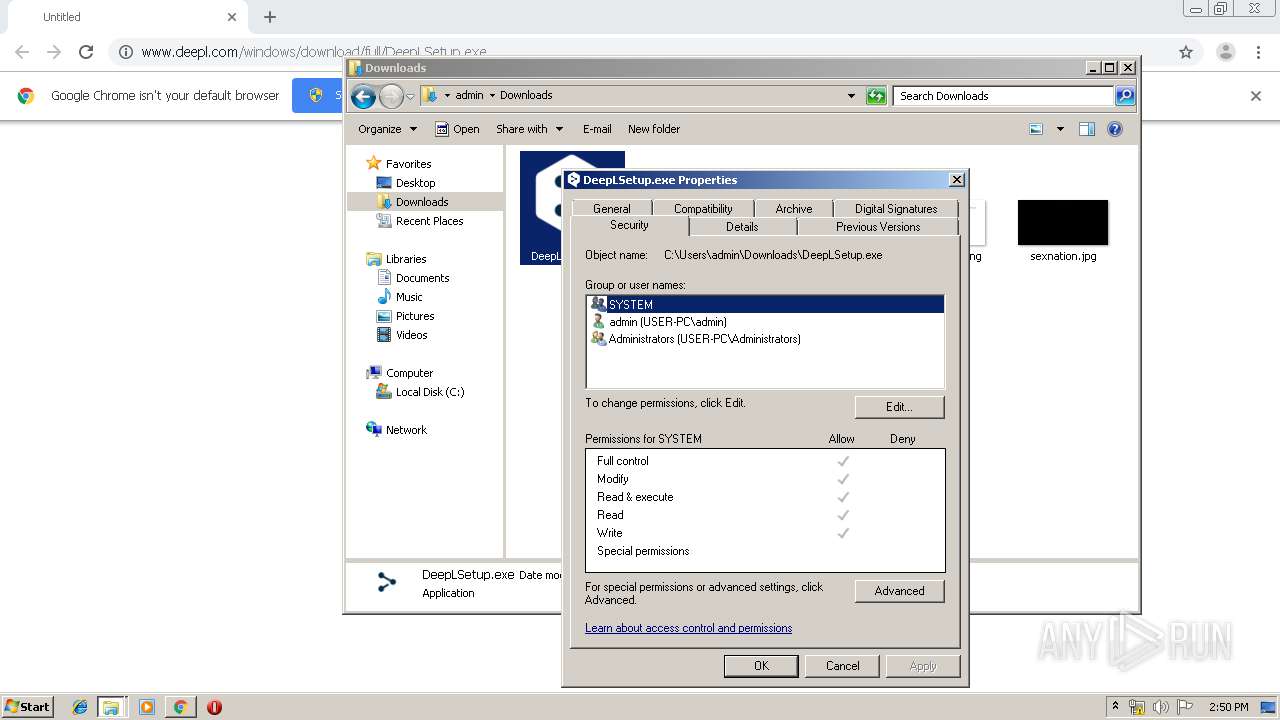This screenshot has height=720, width=1280.
Task: Click the volume icon in system tray
Action: [x=1161, y=707]
